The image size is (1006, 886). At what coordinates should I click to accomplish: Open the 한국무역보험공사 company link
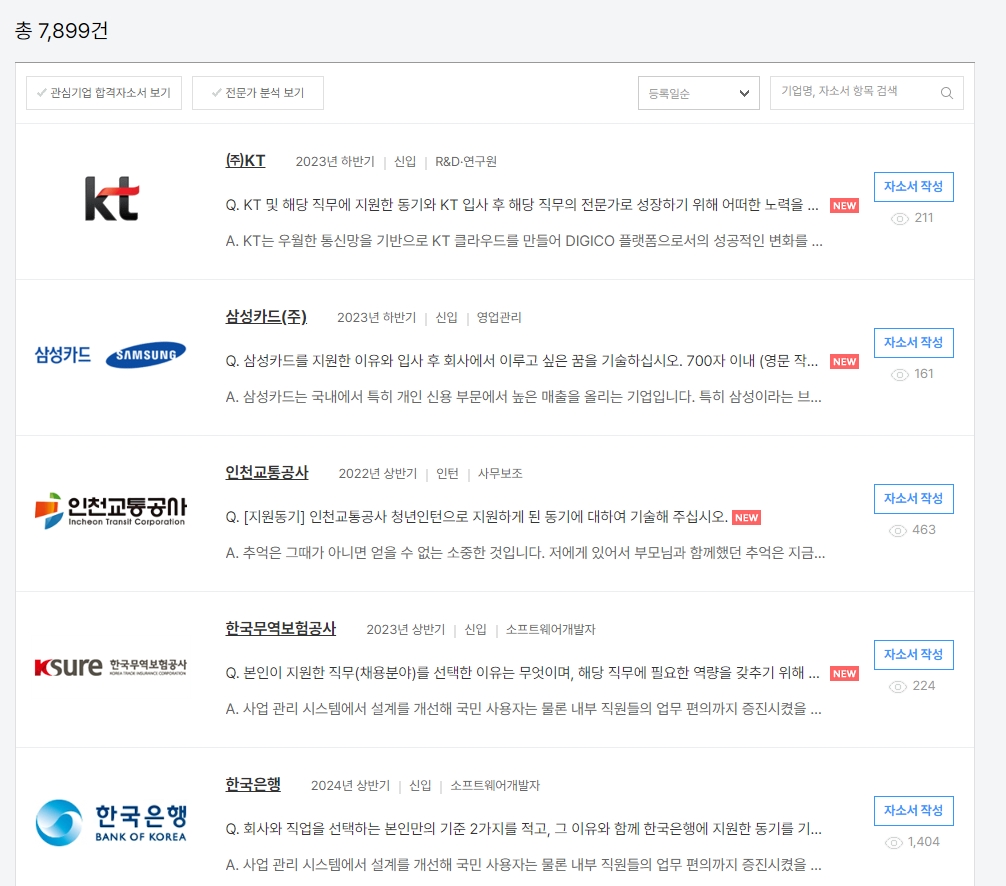[280, 628]
